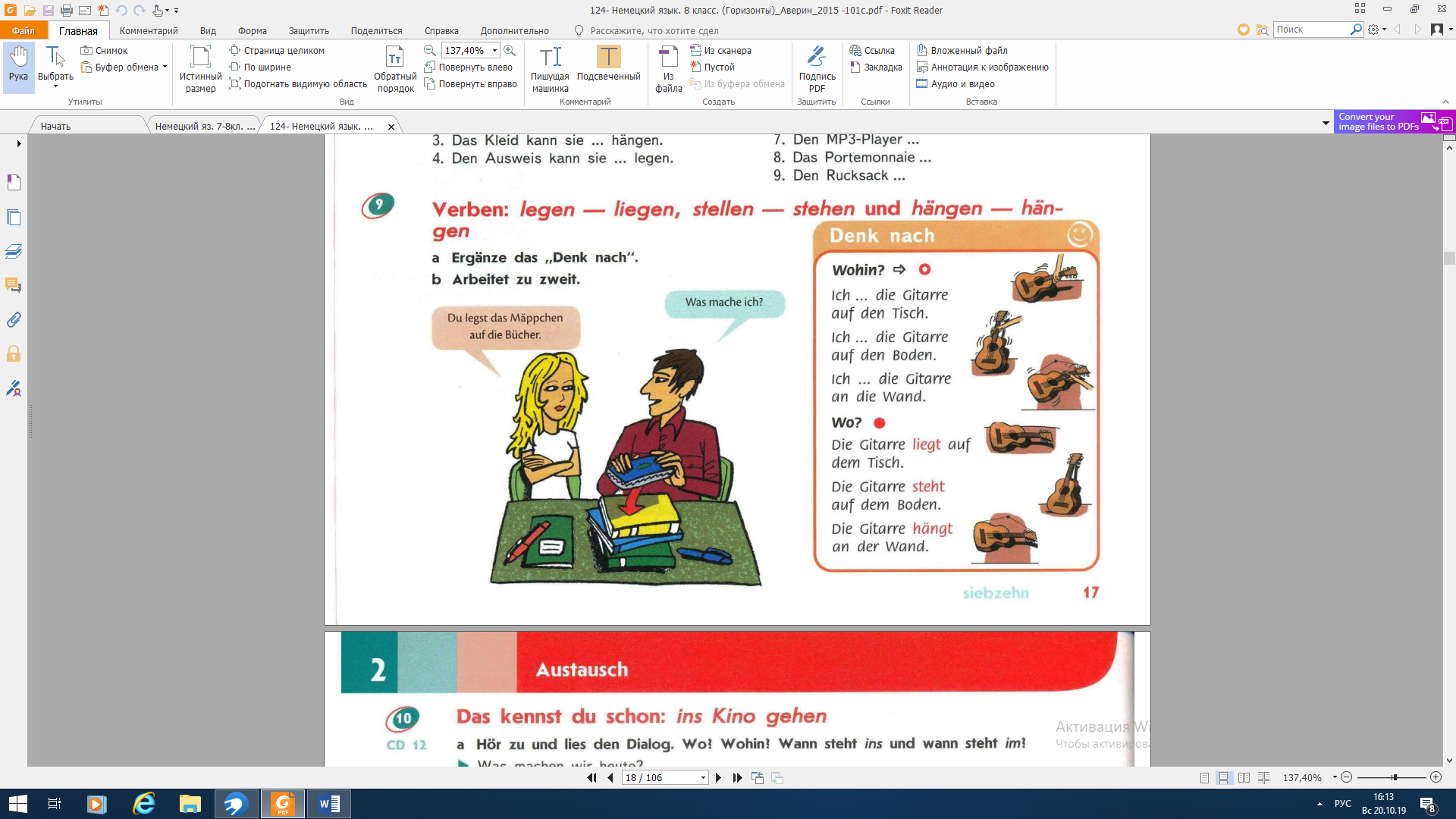Add a Закладка bookmark
The height and width of the screenshot is (819, 1456).
pos(876,67)
